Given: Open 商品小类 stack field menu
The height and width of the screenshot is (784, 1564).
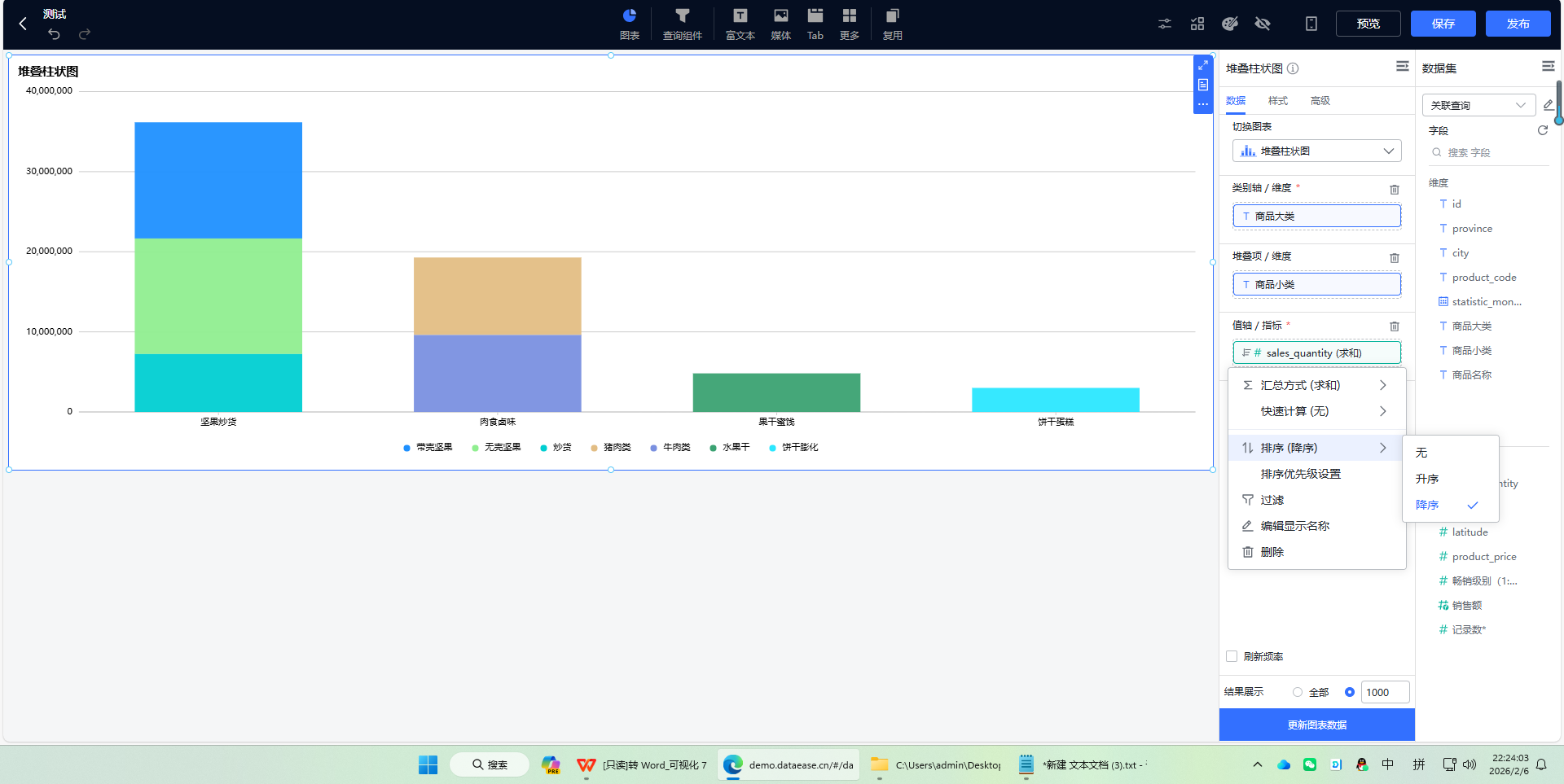Looking at the screenshot, I should (x=1317, y=284).
